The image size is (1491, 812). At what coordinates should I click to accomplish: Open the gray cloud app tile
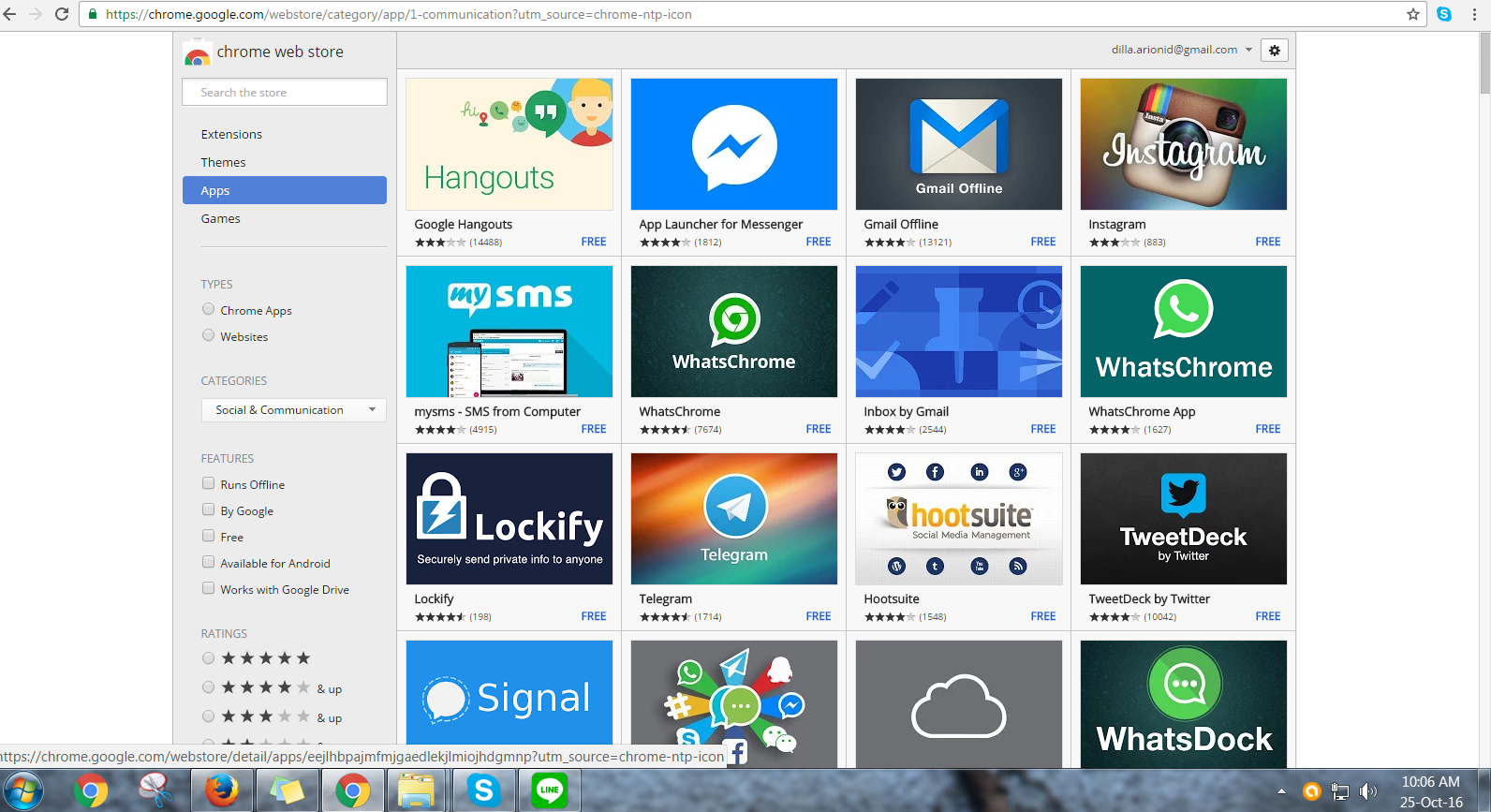(959, 704)
